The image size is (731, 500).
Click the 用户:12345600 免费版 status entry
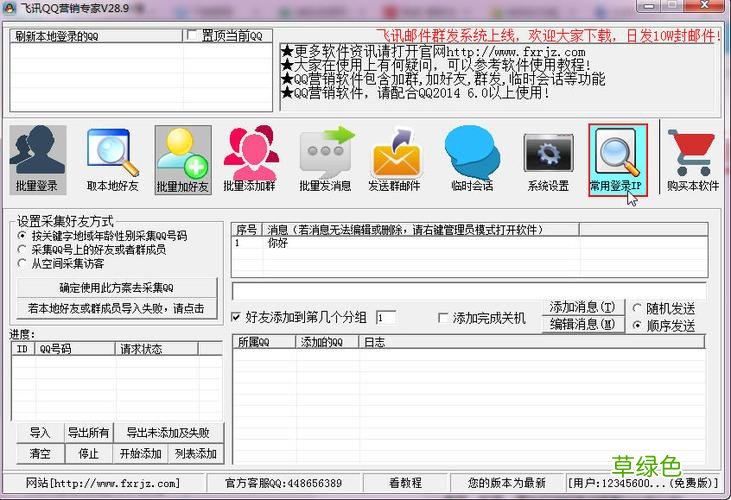(x=644, y=483)
